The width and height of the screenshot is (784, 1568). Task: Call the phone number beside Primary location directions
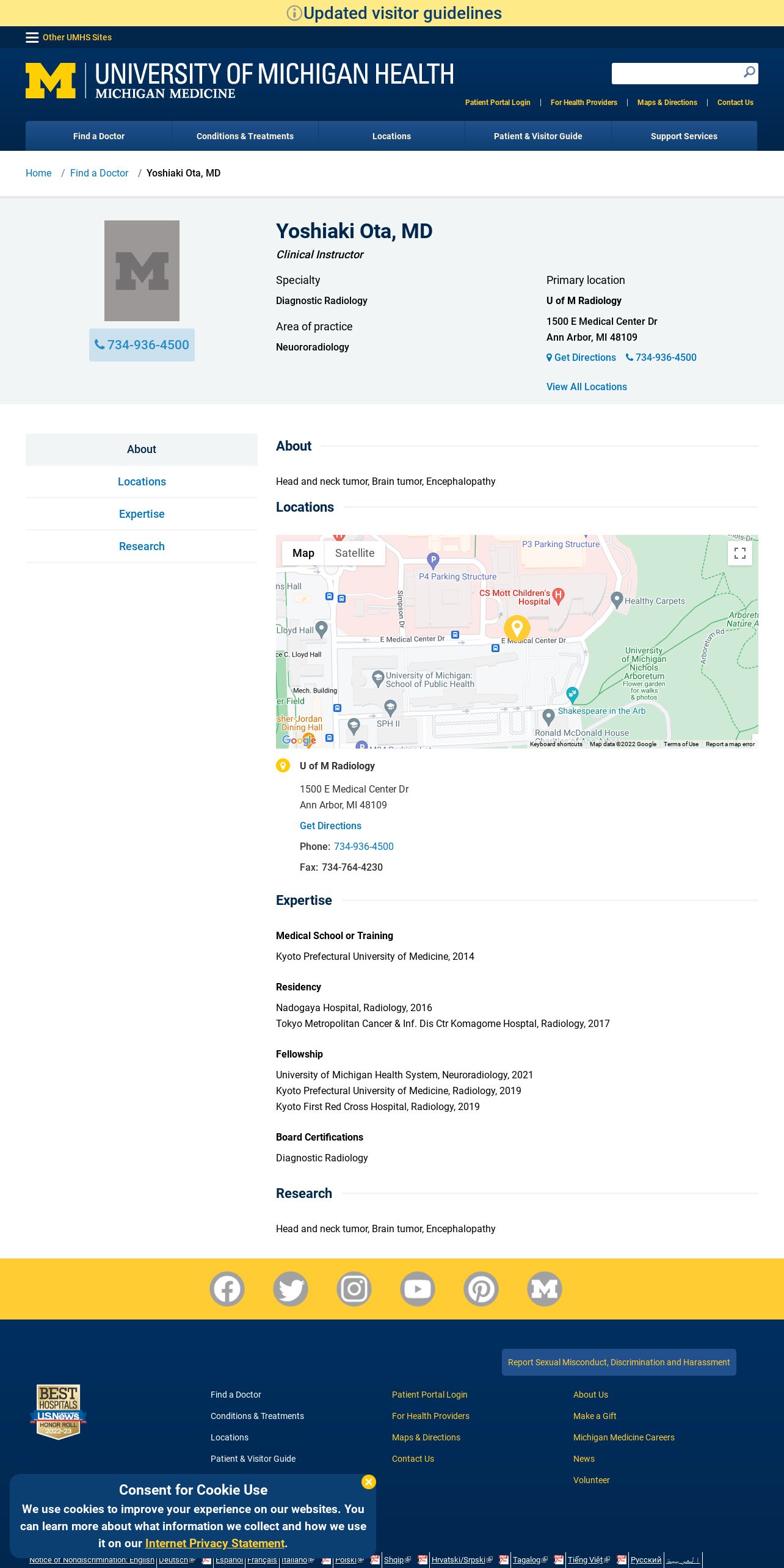click(661, 358)
